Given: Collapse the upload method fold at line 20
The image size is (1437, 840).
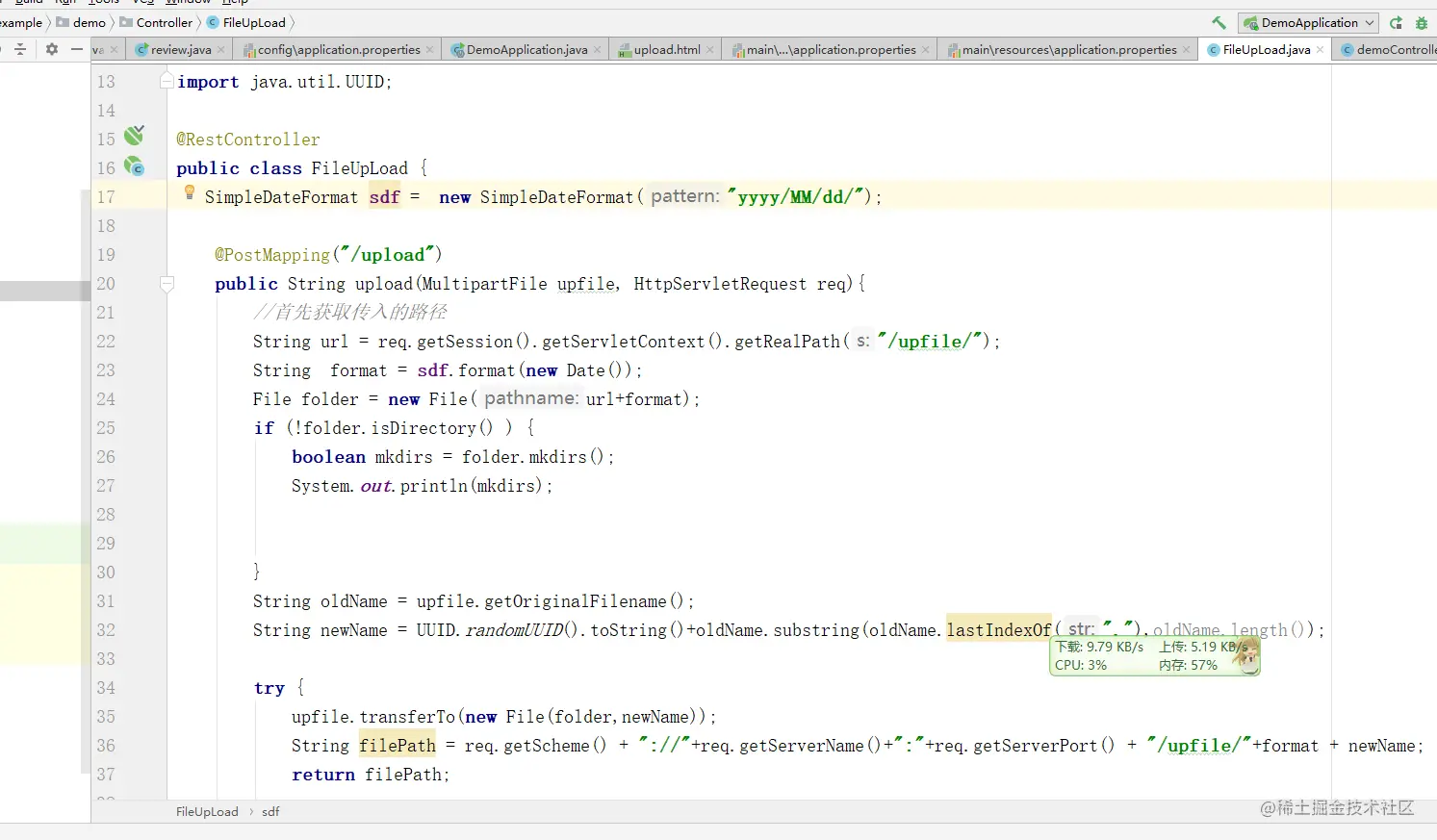Looking at the screenshot, I should pyautogui.click(x=167, y=284).
